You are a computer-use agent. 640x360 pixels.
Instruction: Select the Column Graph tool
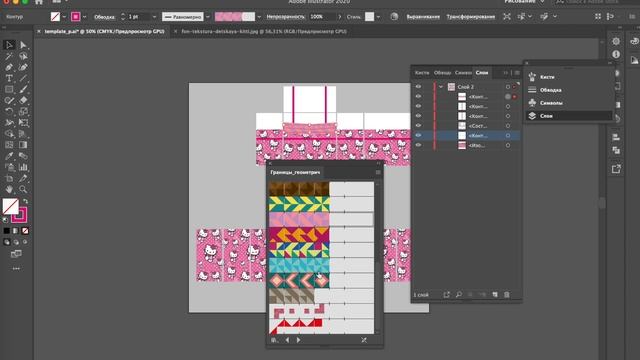(x=23, y=167)
